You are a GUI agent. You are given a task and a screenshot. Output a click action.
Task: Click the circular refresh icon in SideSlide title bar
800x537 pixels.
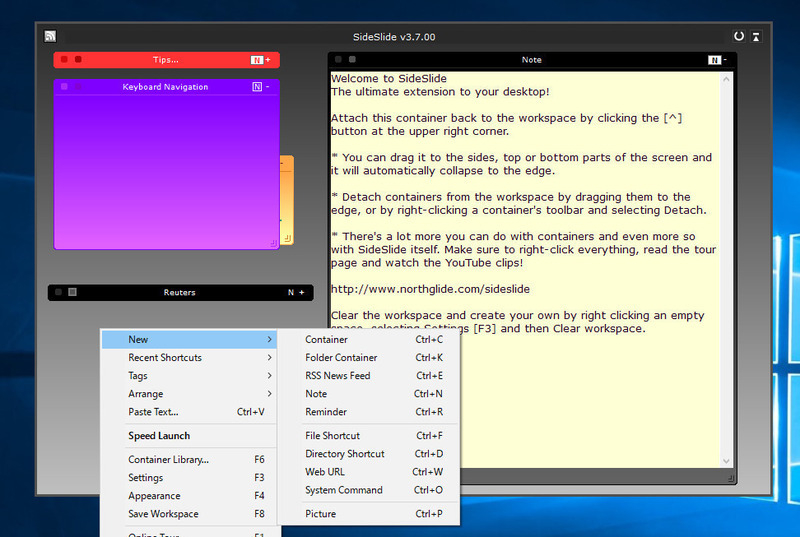(739, 37)
